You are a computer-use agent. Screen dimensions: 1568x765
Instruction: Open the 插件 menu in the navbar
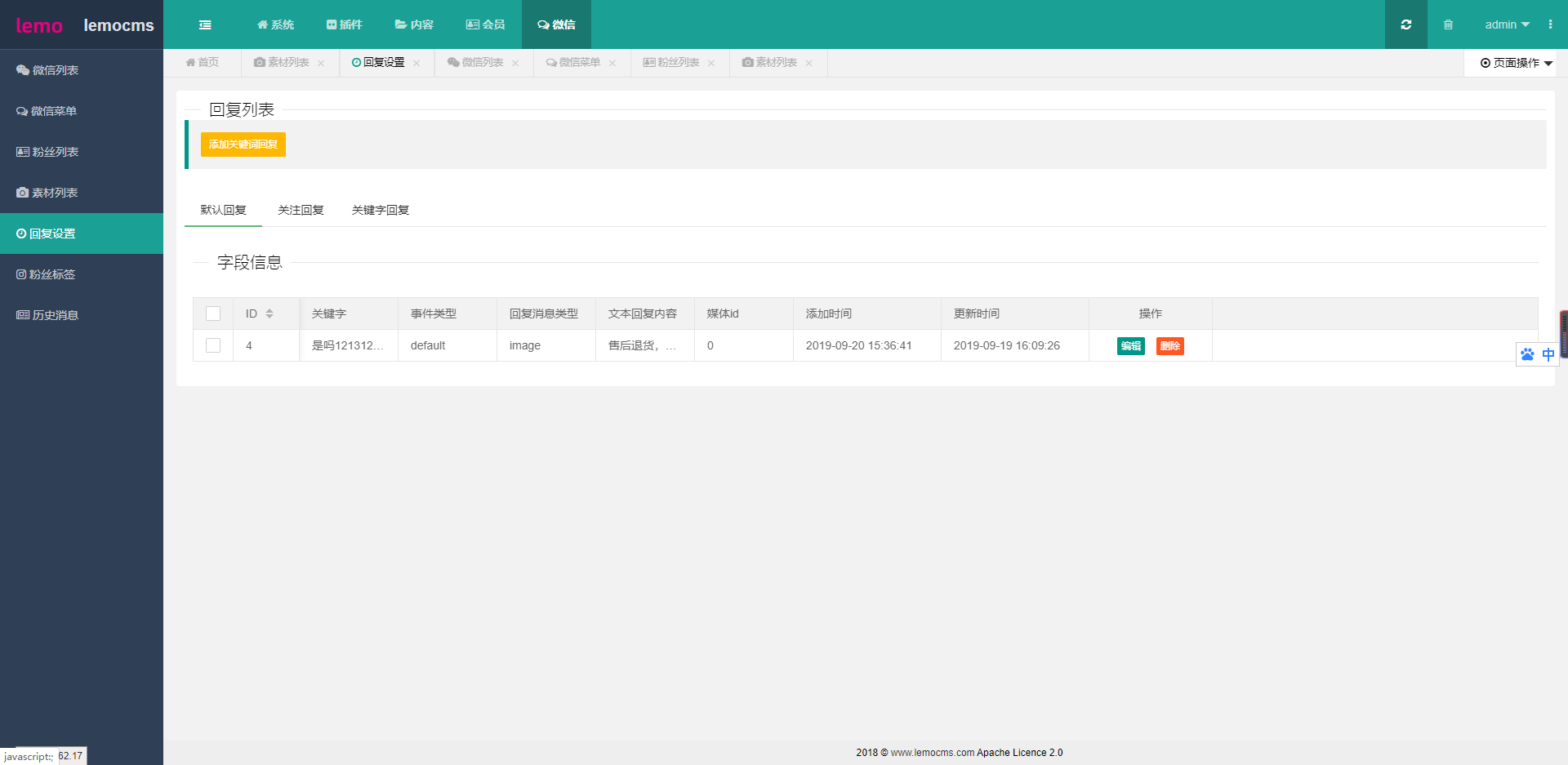[344, 24]
